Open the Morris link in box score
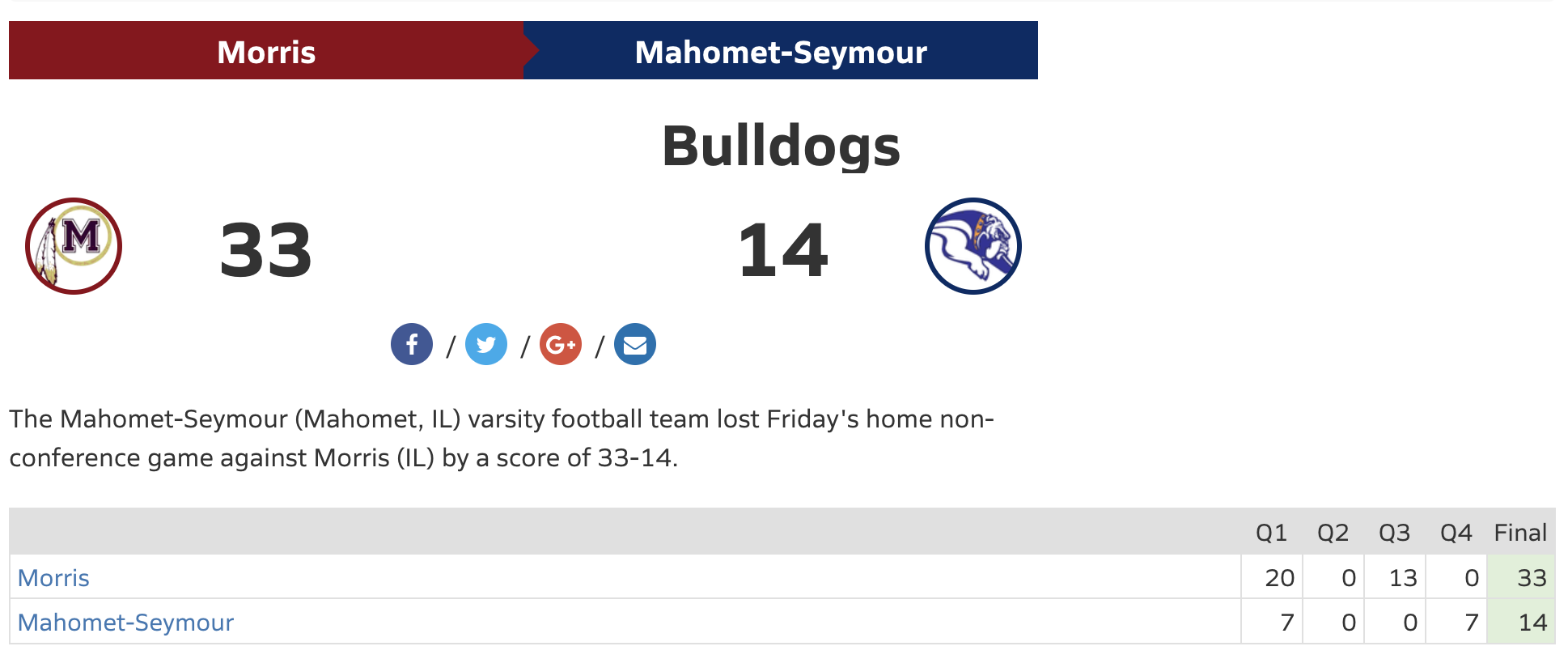 pyautogui.click(x=53, y=578)
